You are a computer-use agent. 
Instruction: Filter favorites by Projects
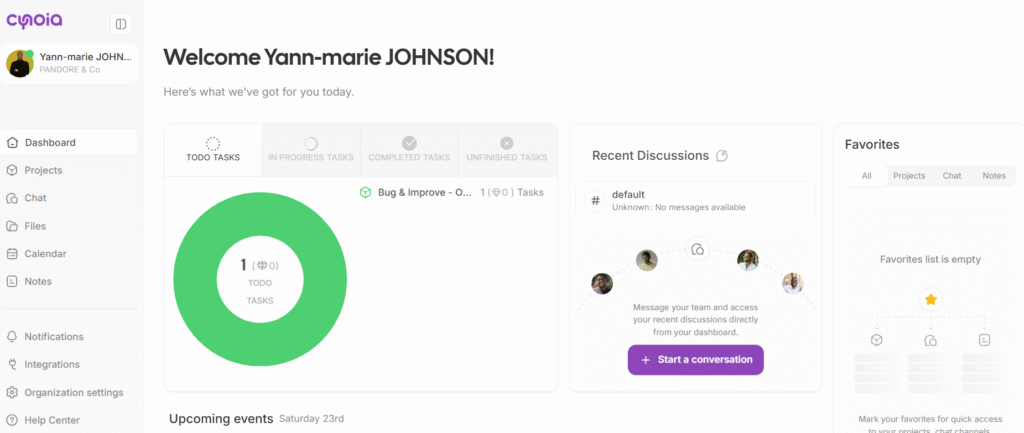click(908, 176)
